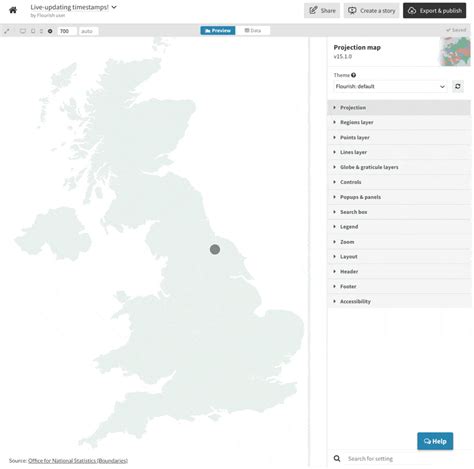Refresh the theme with reload icon
The height and width of the screenshot is (469, 474).
tap(458, 86)
